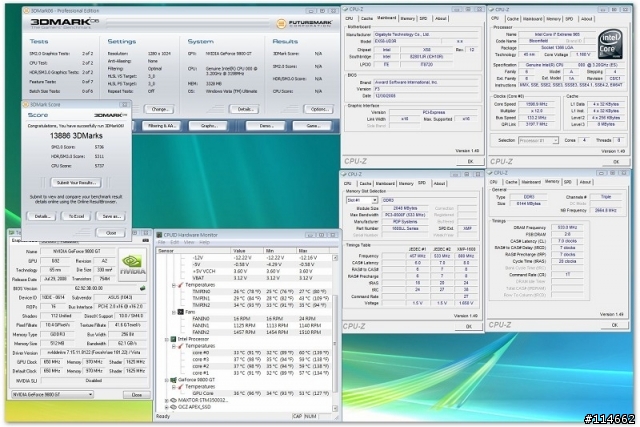Click the Graphs... button in 3DMark06
Image resolution: width=640 pixels, height=427 pixels.
tap(209, 126)
